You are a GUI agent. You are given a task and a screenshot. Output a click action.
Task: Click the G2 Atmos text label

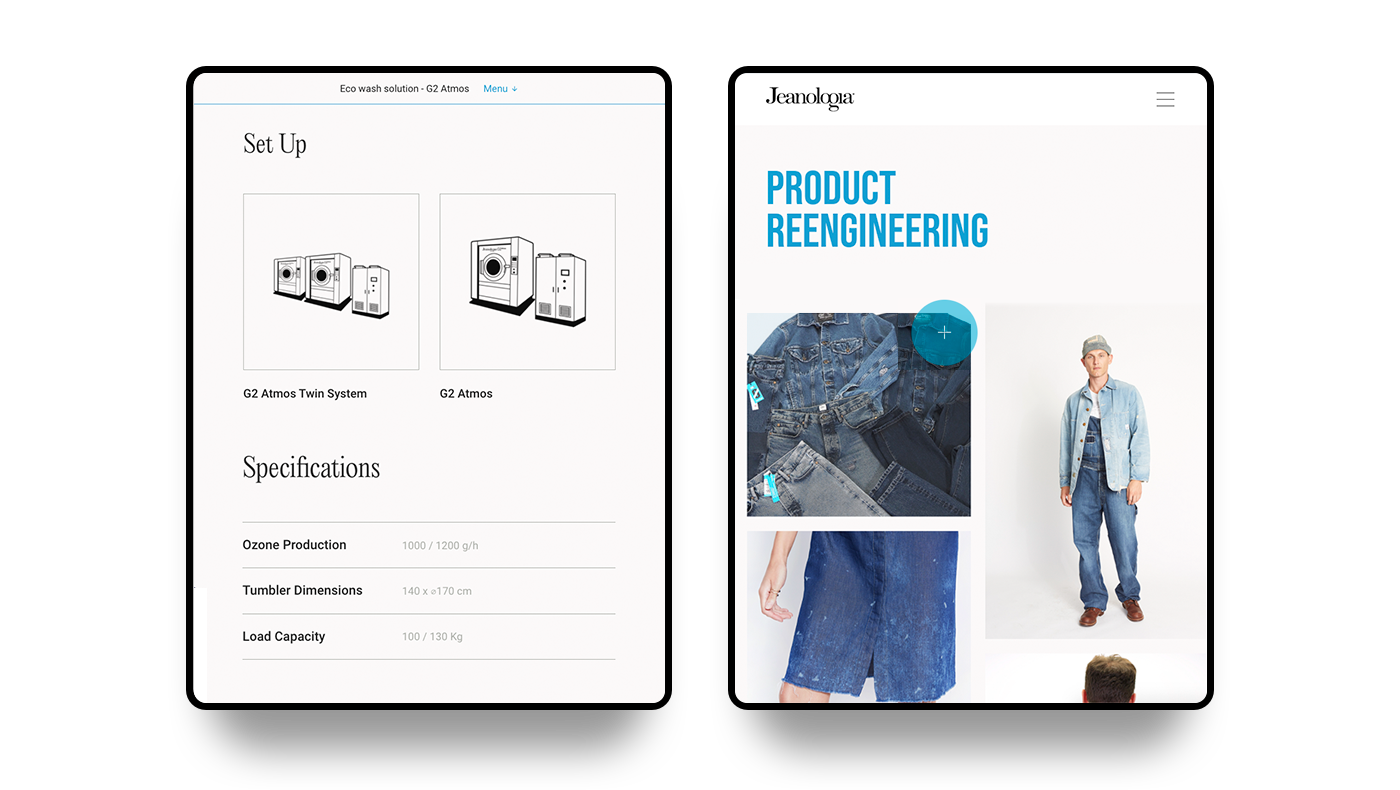click(466, 394)
